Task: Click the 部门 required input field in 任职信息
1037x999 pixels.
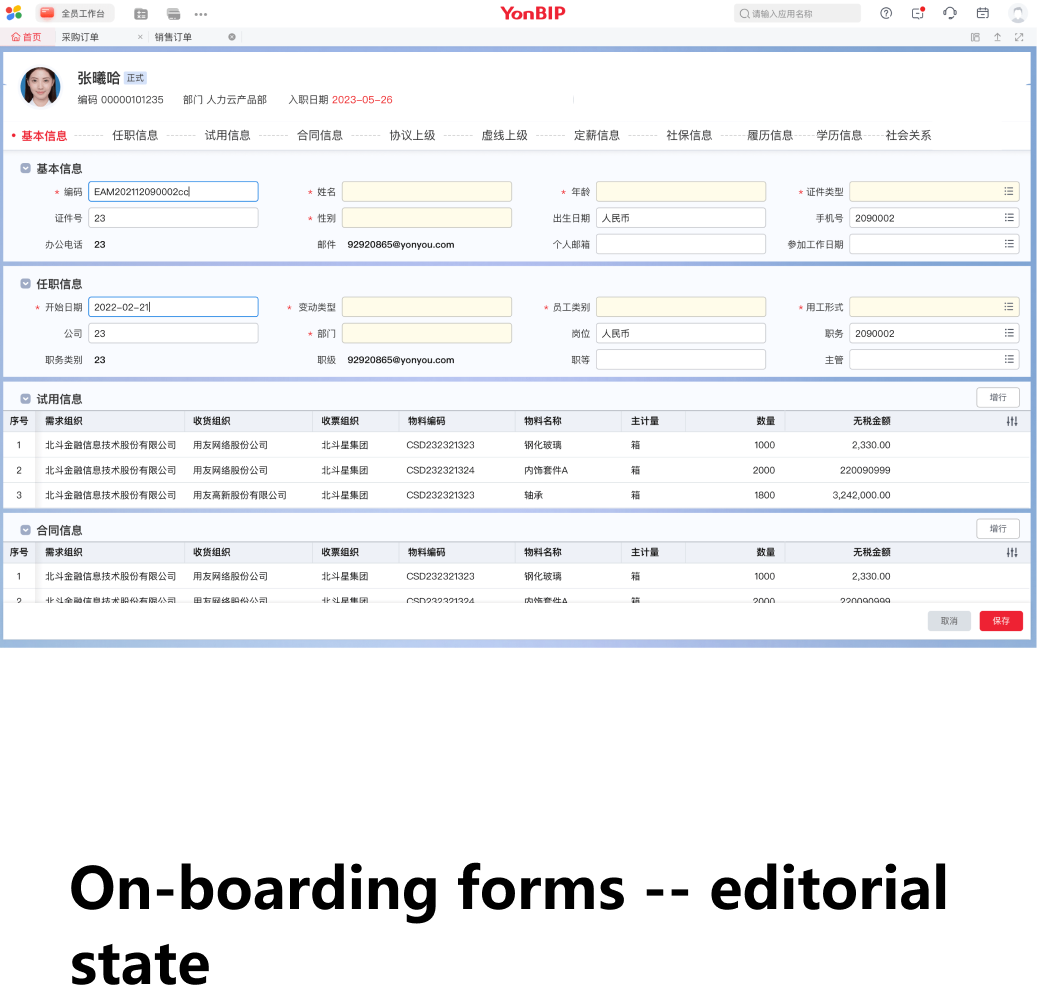Action: (427, 333)
